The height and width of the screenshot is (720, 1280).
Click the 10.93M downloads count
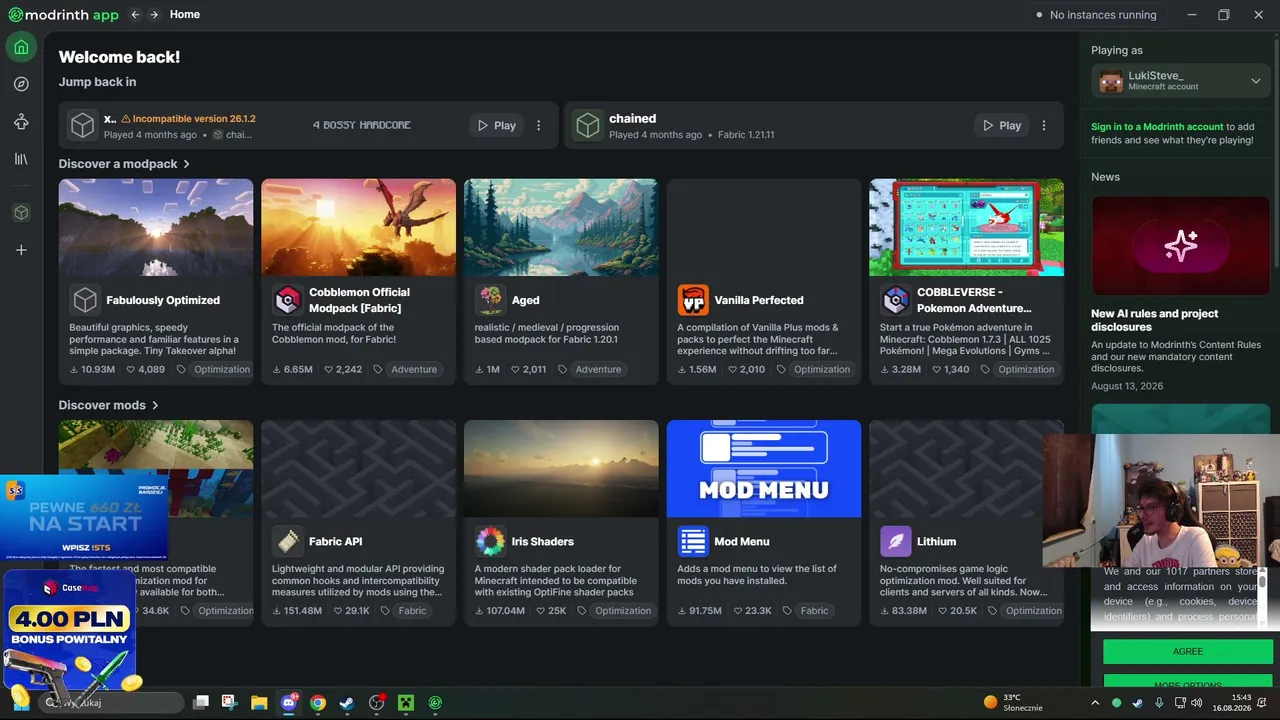(93, 369)
